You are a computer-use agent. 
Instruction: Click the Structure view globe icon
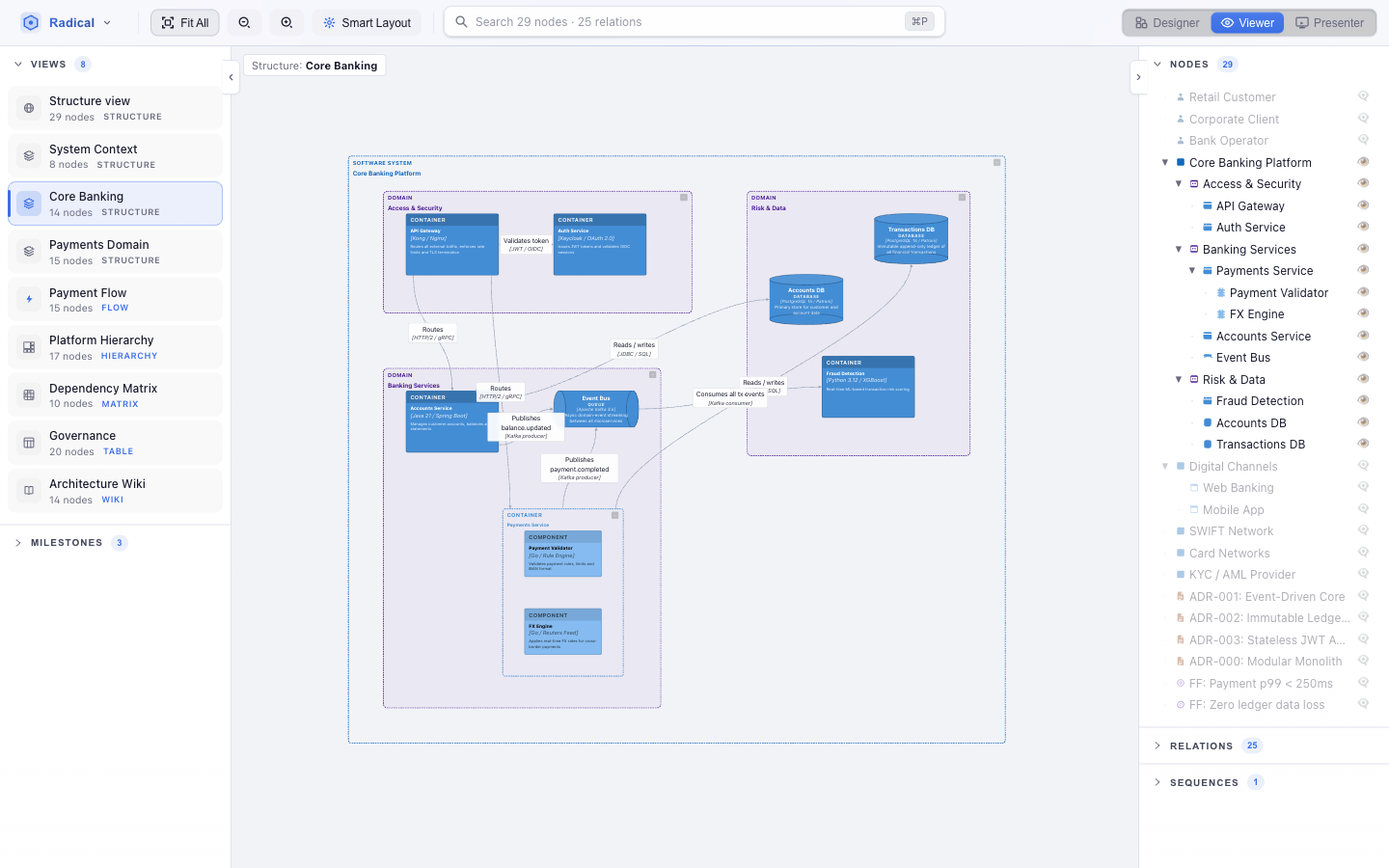(29, 108)
